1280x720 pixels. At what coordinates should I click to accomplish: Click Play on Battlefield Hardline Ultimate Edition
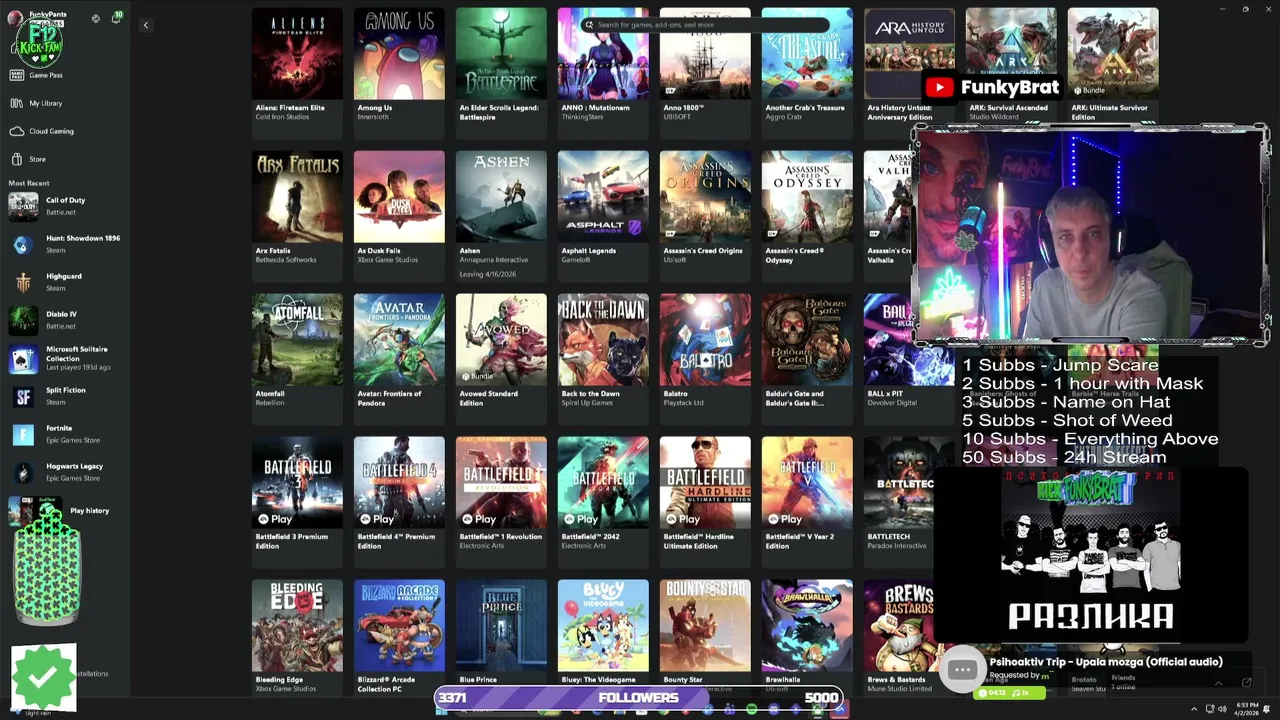click(683, 519)
